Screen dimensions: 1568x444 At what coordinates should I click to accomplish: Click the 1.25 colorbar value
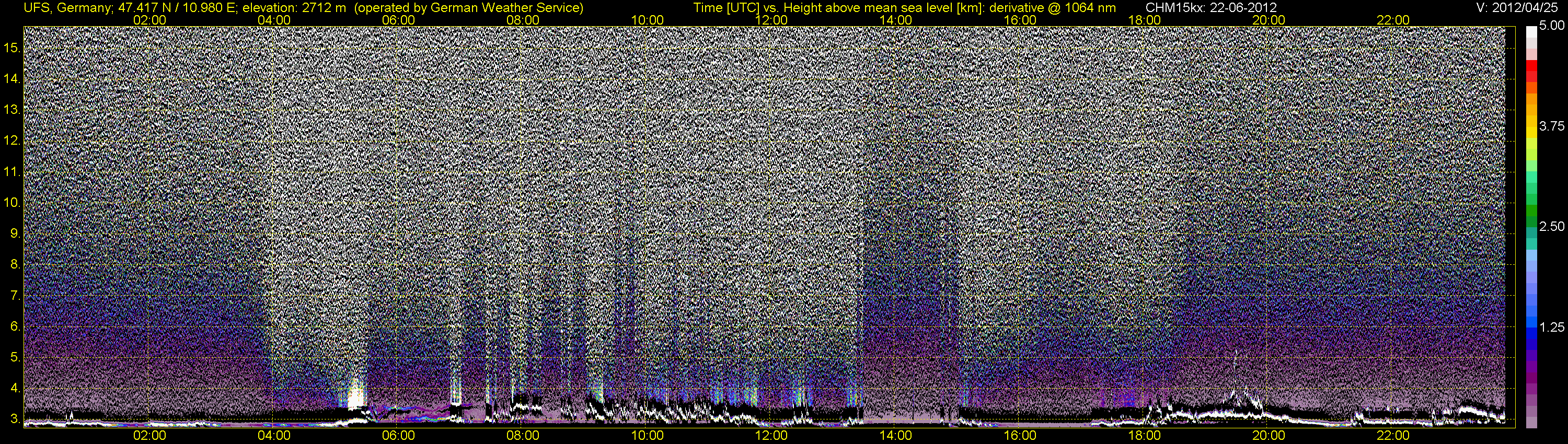point(1552,327)
